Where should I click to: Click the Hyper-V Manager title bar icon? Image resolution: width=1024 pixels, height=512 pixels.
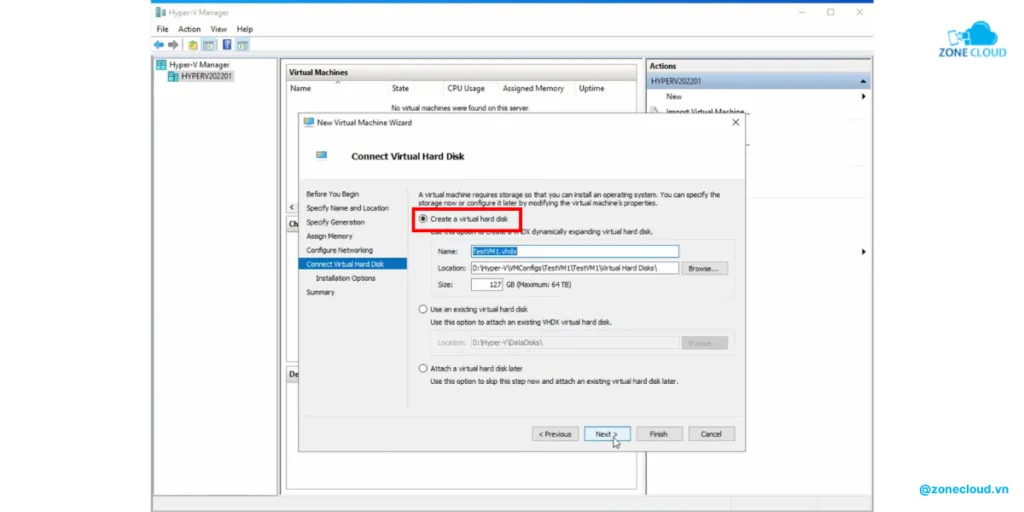pyautogui.click(x=161, y=12)
